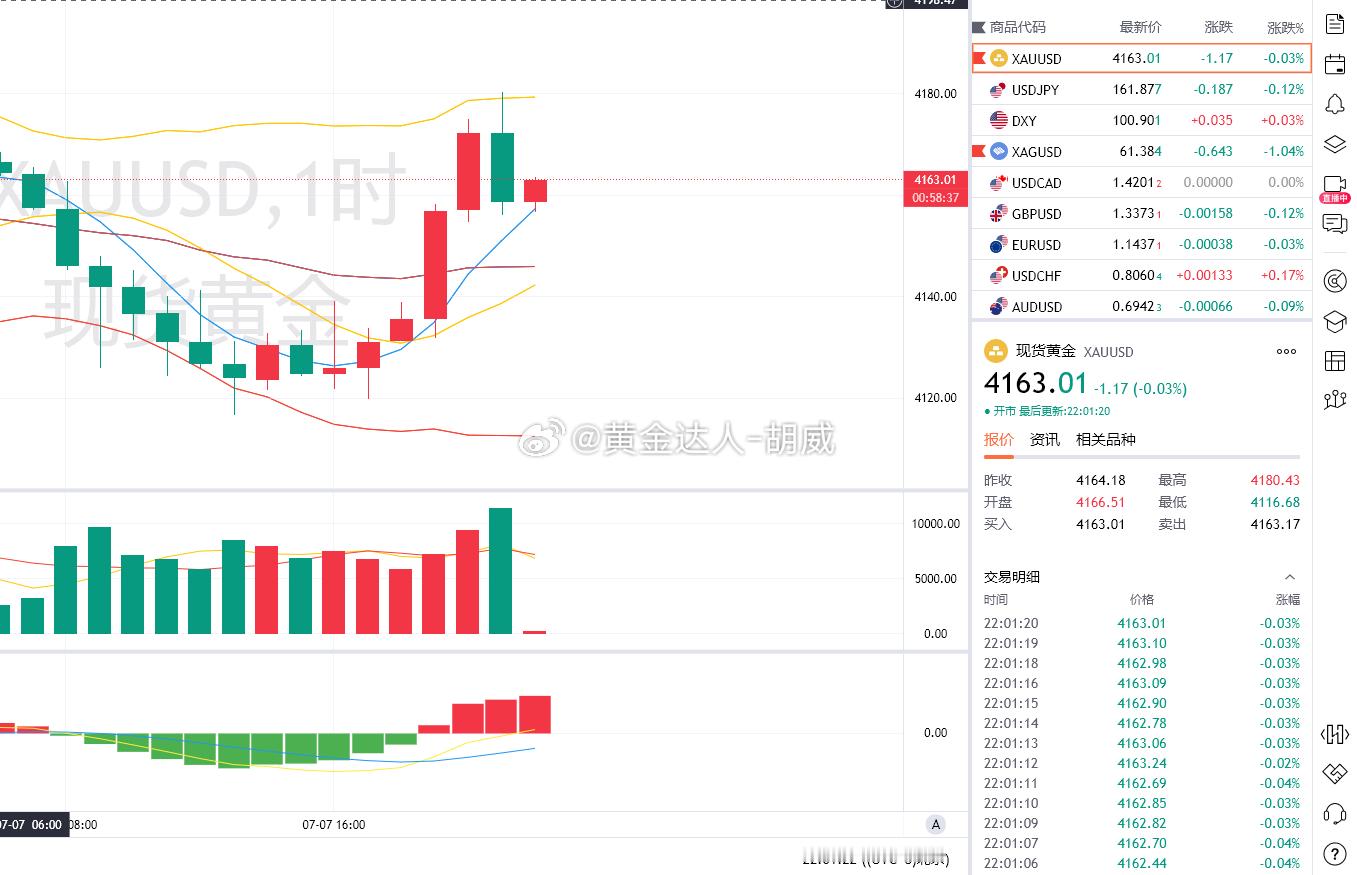Click the map route icon in sidebar
This screenshot has width=1357, height=875.
pyautogui.click(x=1334, y=400)
